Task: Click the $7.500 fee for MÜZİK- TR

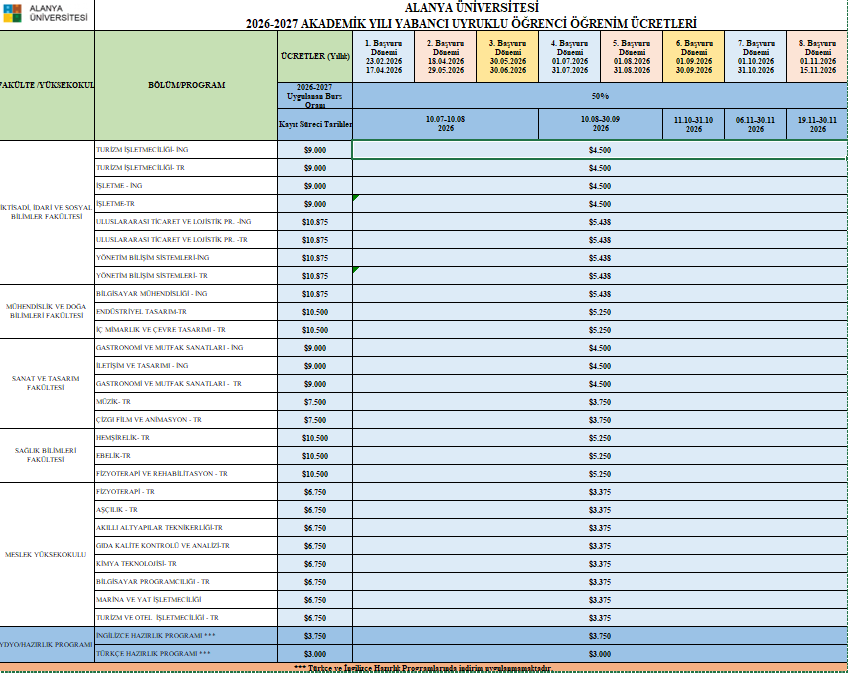Action: click(315, 402)
